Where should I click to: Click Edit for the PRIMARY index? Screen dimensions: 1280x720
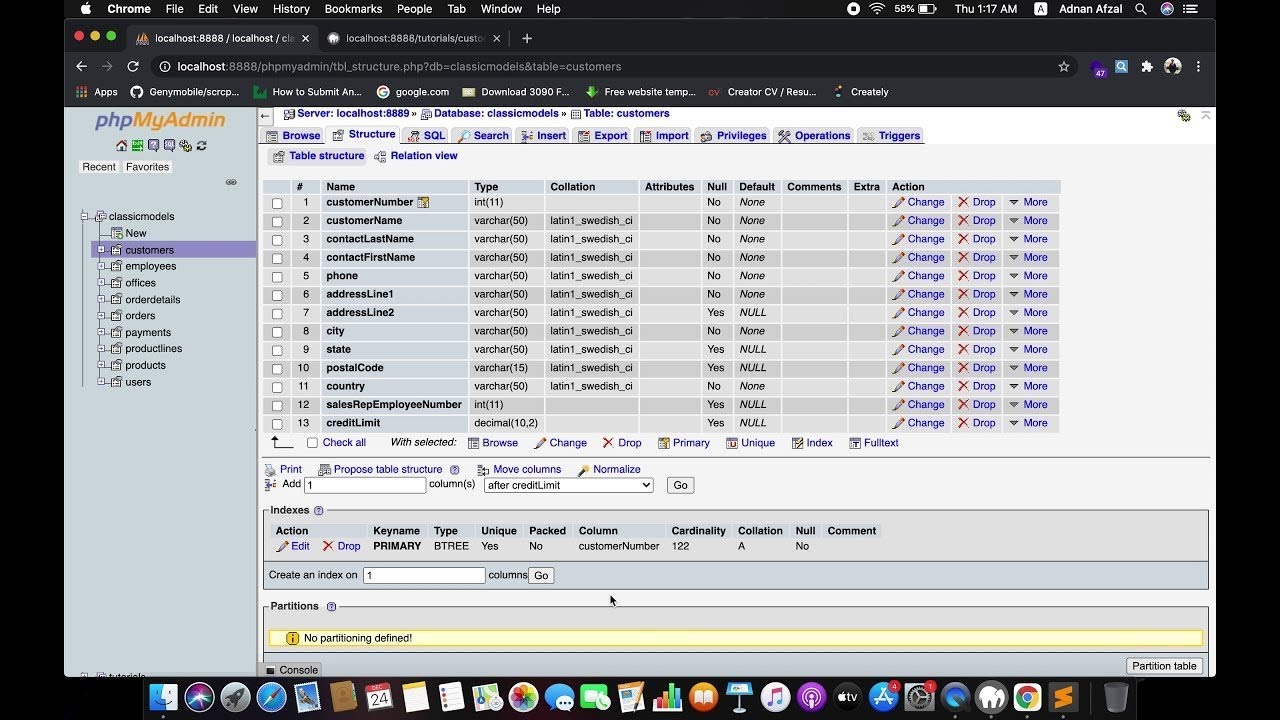click(x=293, y=546)
